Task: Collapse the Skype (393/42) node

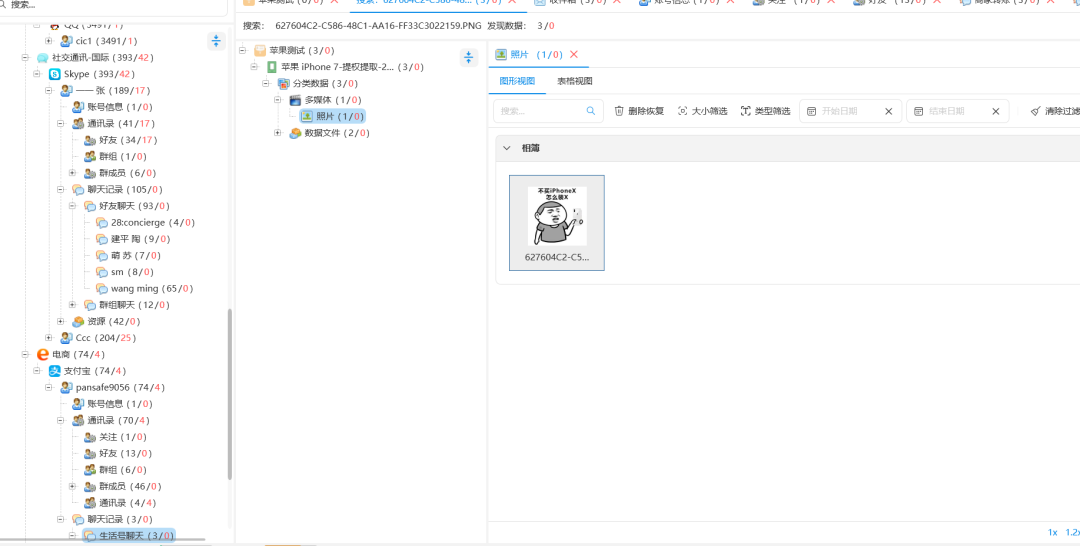Action: [x=37, y=74]
